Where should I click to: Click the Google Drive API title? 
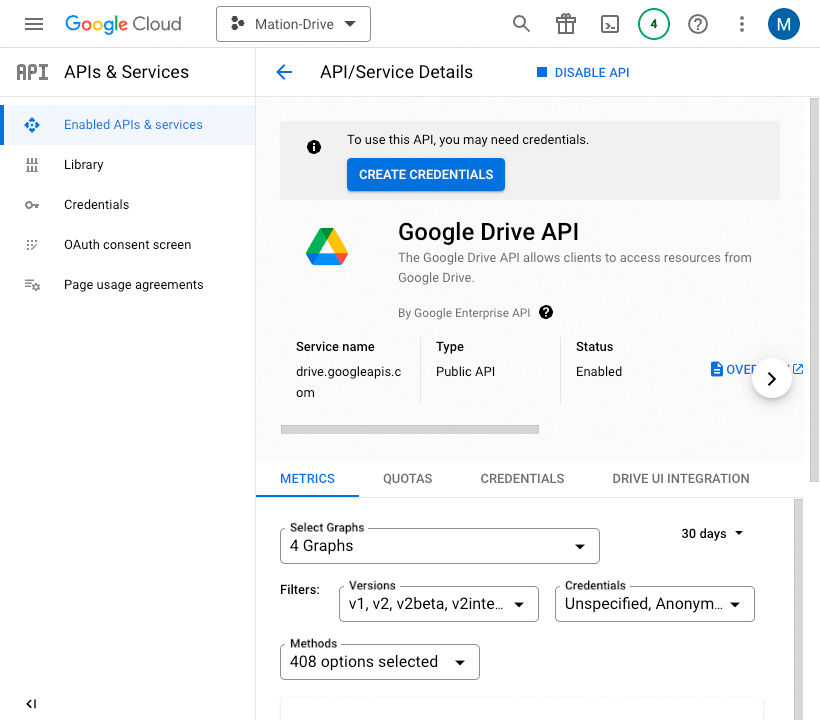click(488, 232)
